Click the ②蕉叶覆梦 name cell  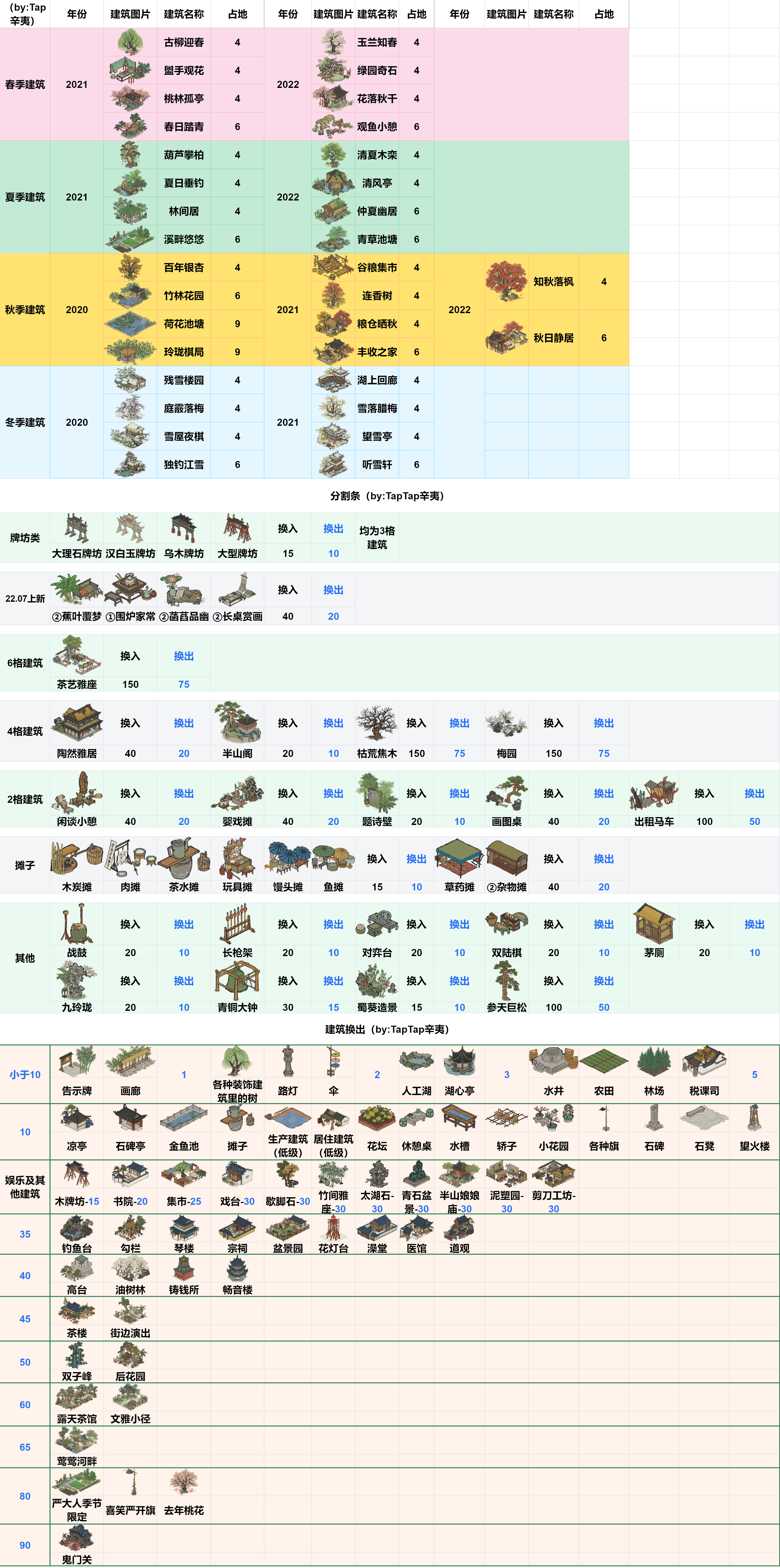tap(77, 616)
